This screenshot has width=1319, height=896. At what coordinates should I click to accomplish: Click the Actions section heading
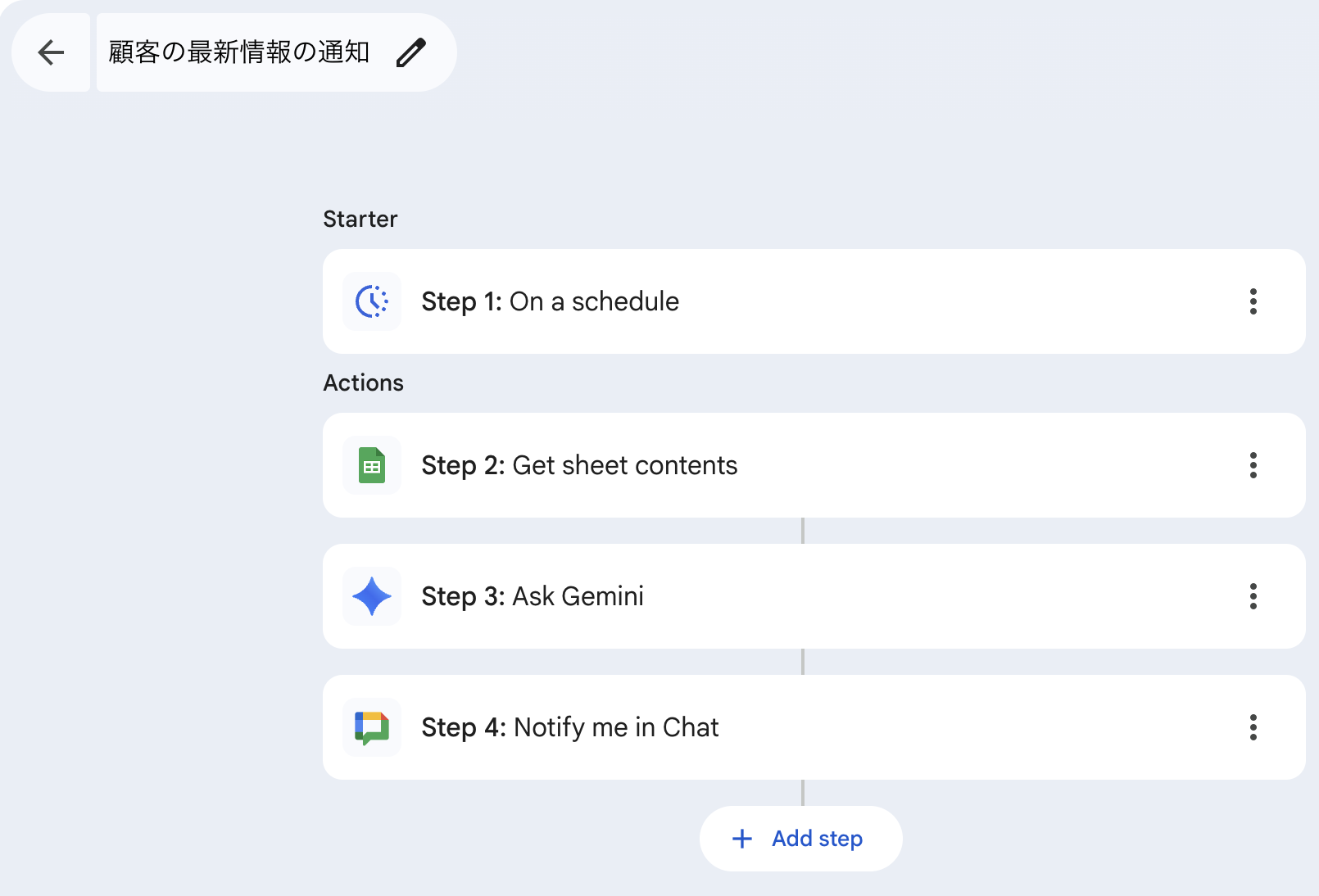click(364, 382)
